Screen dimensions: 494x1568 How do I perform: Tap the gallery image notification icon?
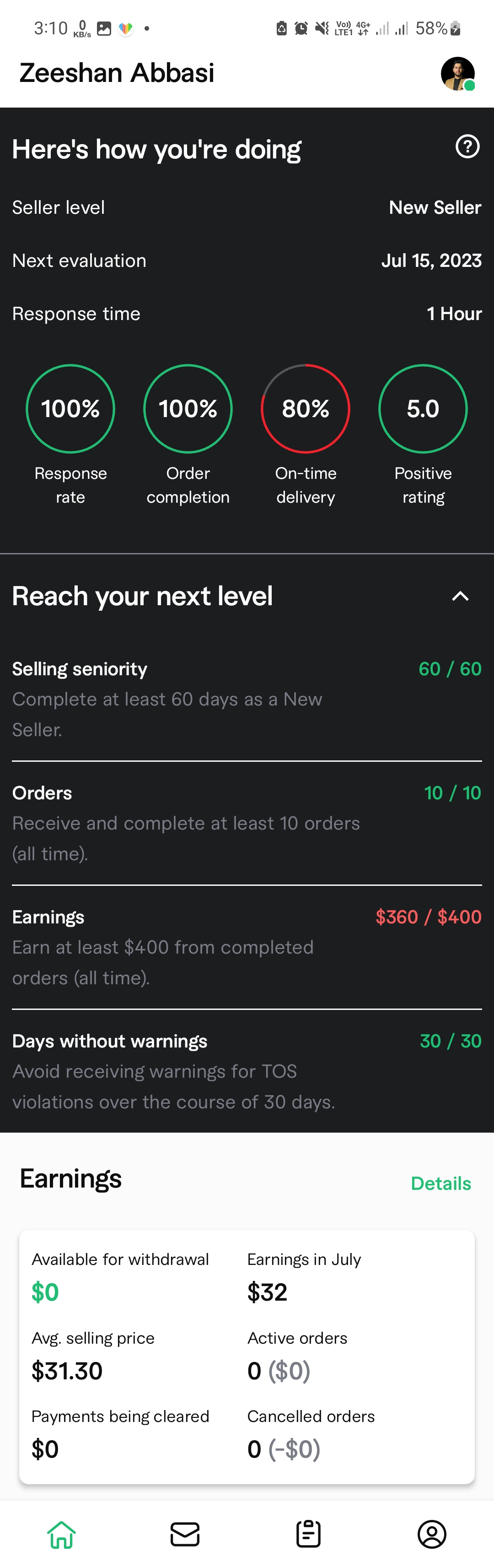click(104, 28)
